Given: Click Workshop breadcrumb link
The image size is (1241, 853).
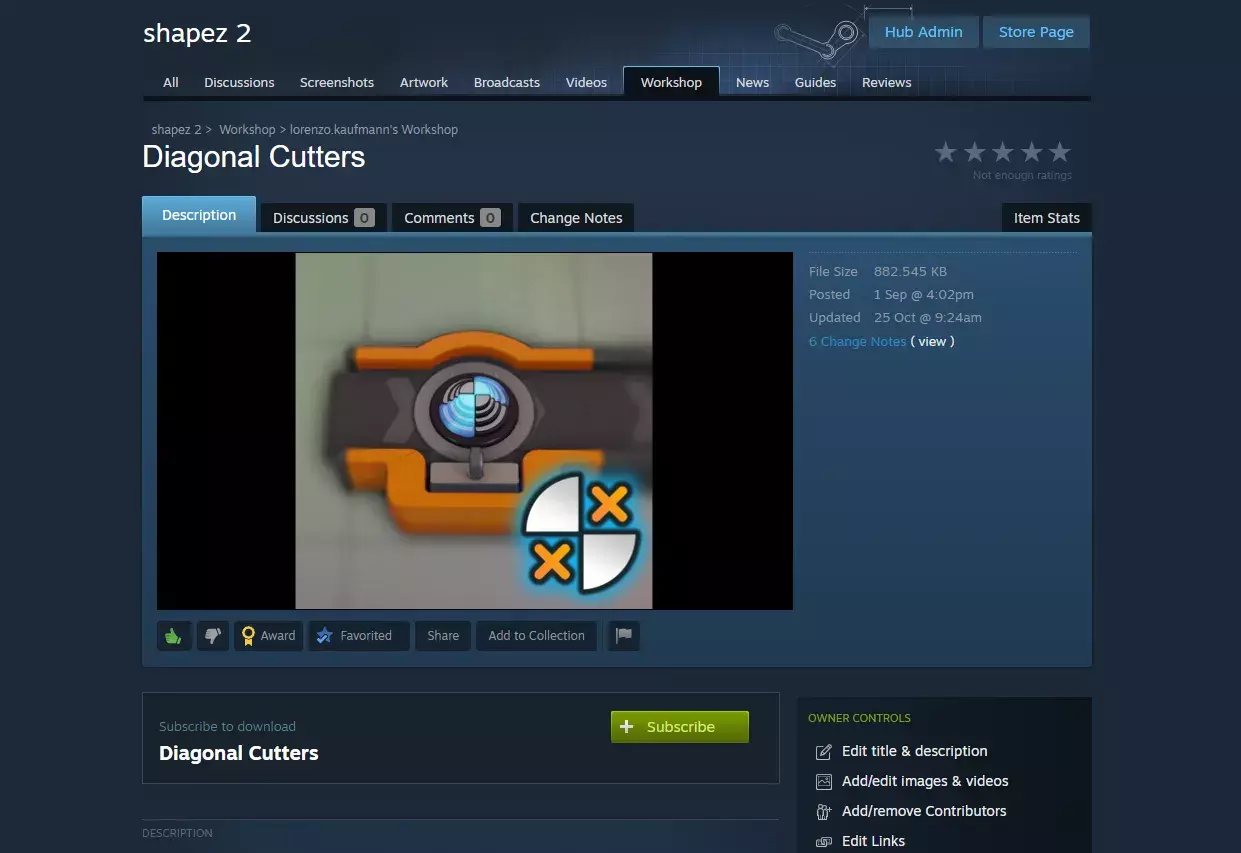Looking at the screenshot, I should (247, 130).
